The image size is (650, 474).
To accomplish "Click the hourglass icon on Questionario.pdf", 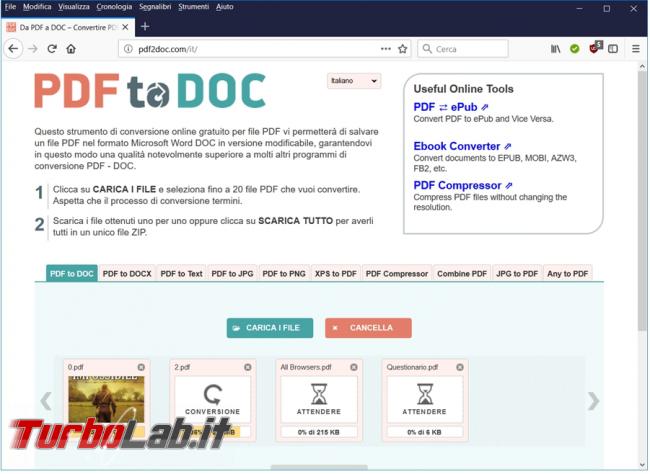I will tap(425, 394).
